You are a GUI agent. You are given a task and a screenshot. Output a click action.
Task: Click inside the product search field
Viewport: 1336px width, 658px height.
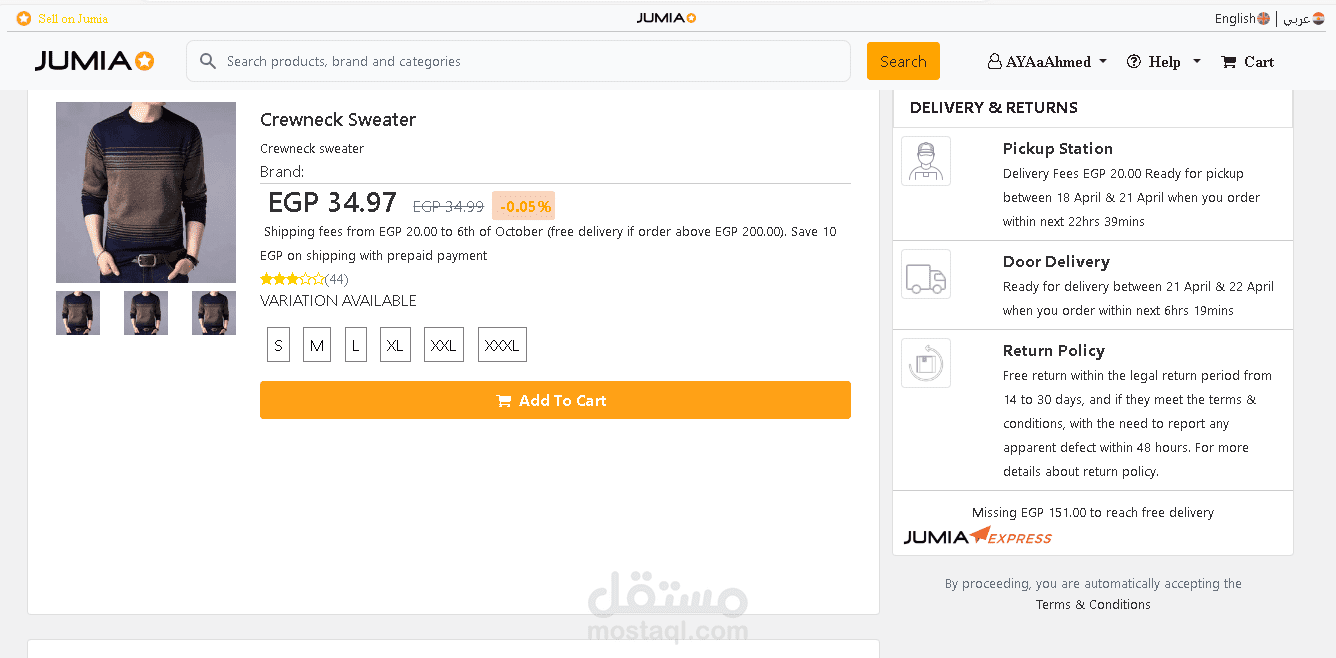[x=530, y=62]
